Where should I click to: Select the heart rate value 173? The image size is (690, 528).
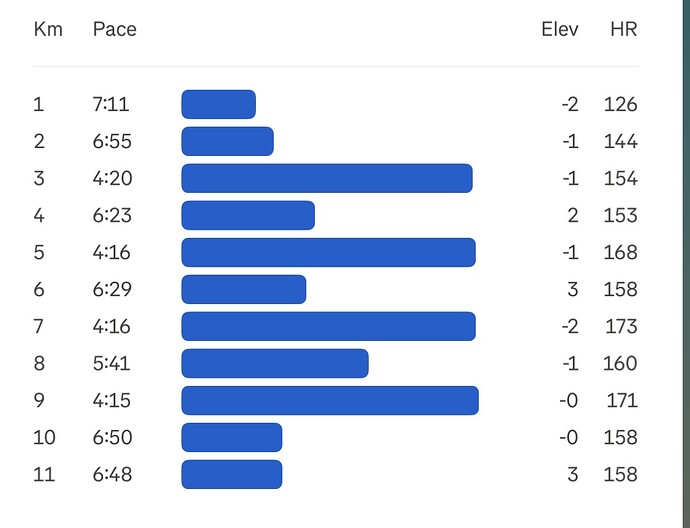(621, 326)
